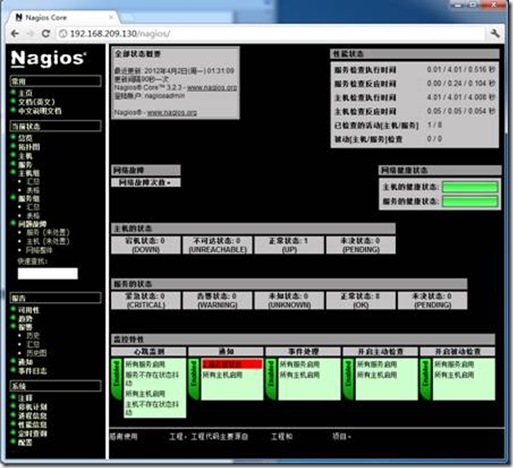Toggle the Enabled badge under 开启主动检查
This screenshot has height=468, width=513.
coord(348,379)
